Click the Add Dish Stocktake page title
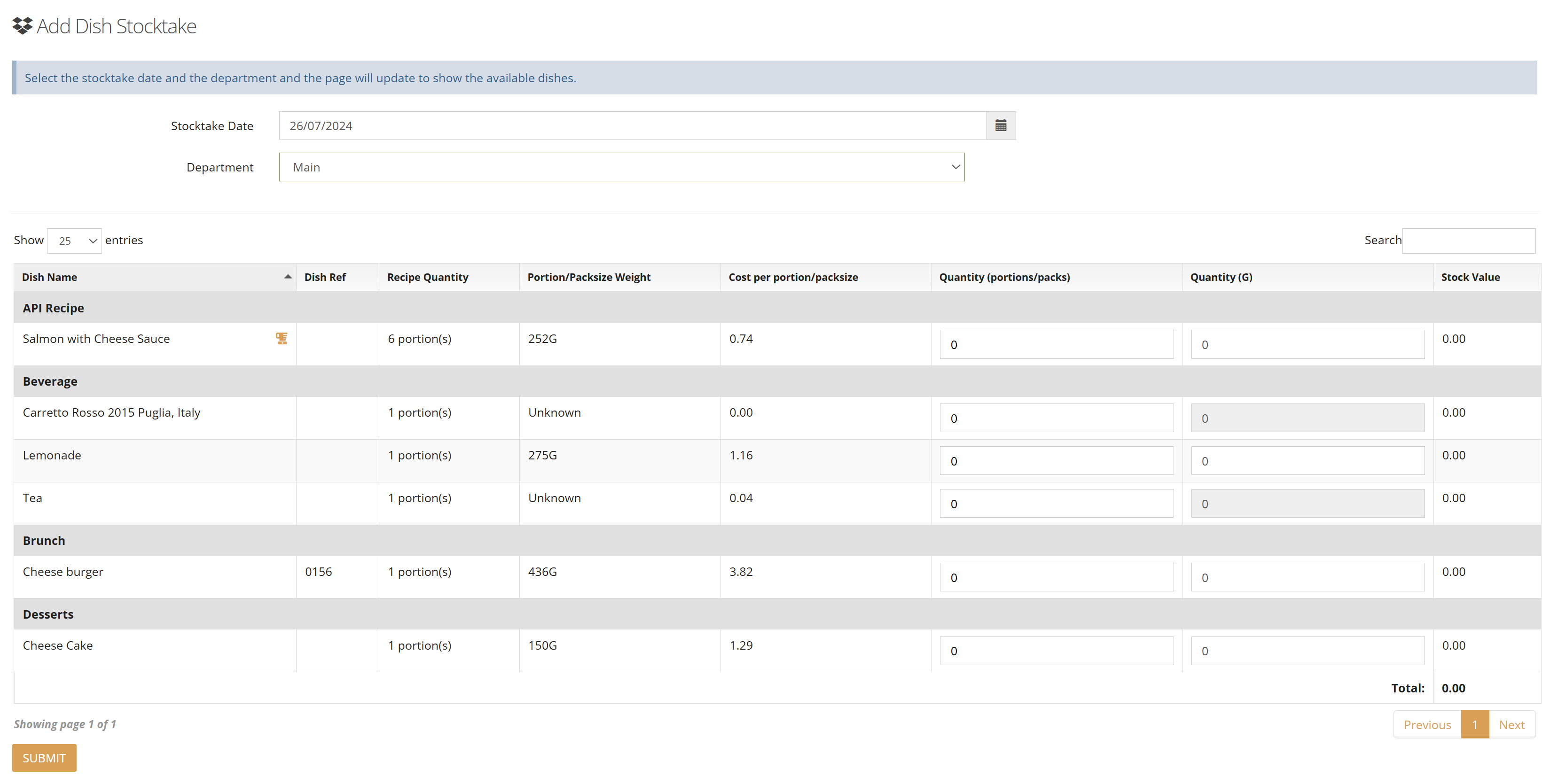This screenshot has height=784, width=1550. coord(117,26)
